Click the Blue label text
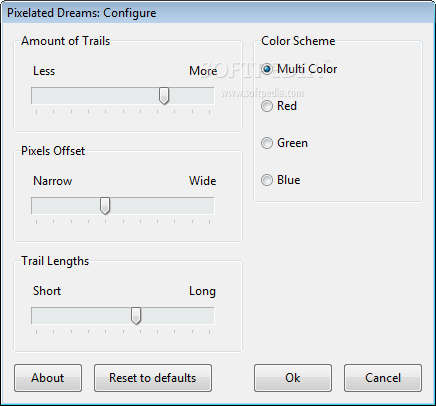This screenshot has width=436, height=406. (x=289, y=180)
